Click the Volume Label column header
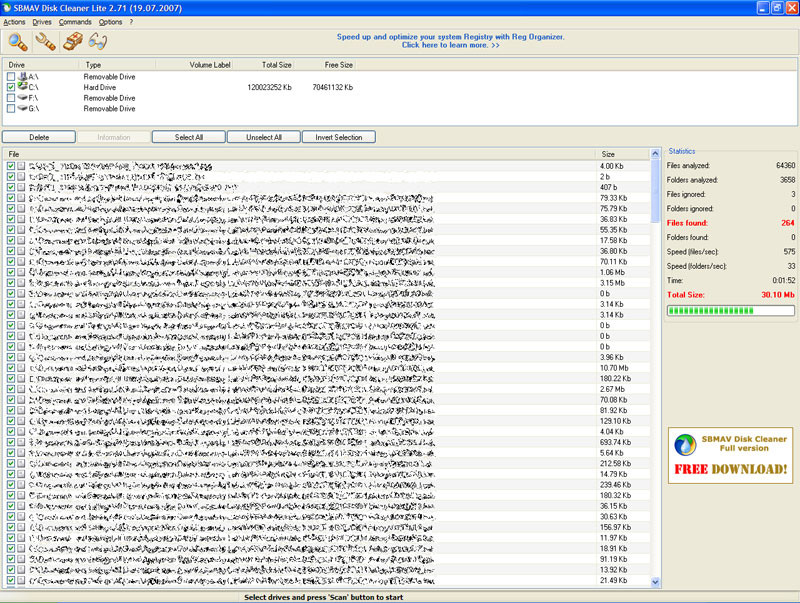This screenshot has height=603, width=800. pyautogui.click(x=194, y=65)
